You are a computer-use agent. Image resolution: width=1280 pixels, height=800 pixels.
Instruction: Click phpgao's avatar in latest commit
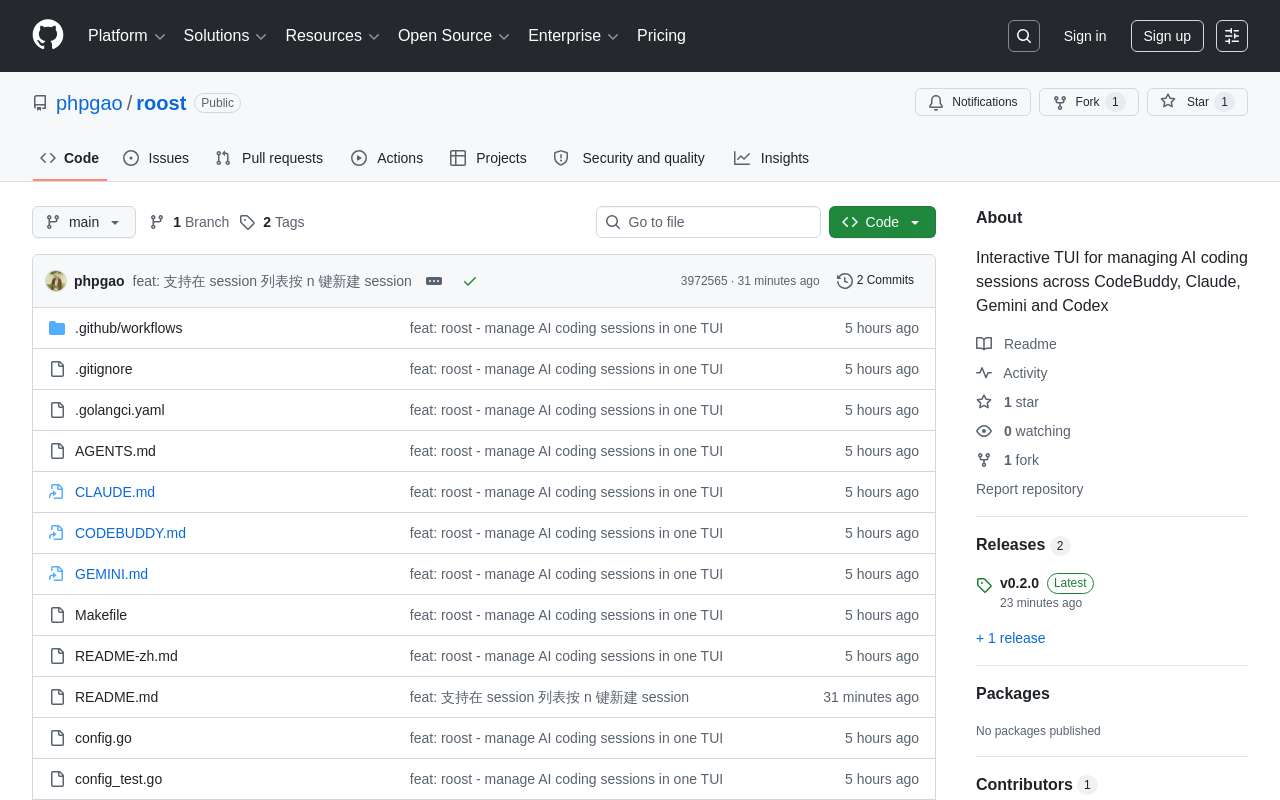pyautogui.click(x=56, y=281)
